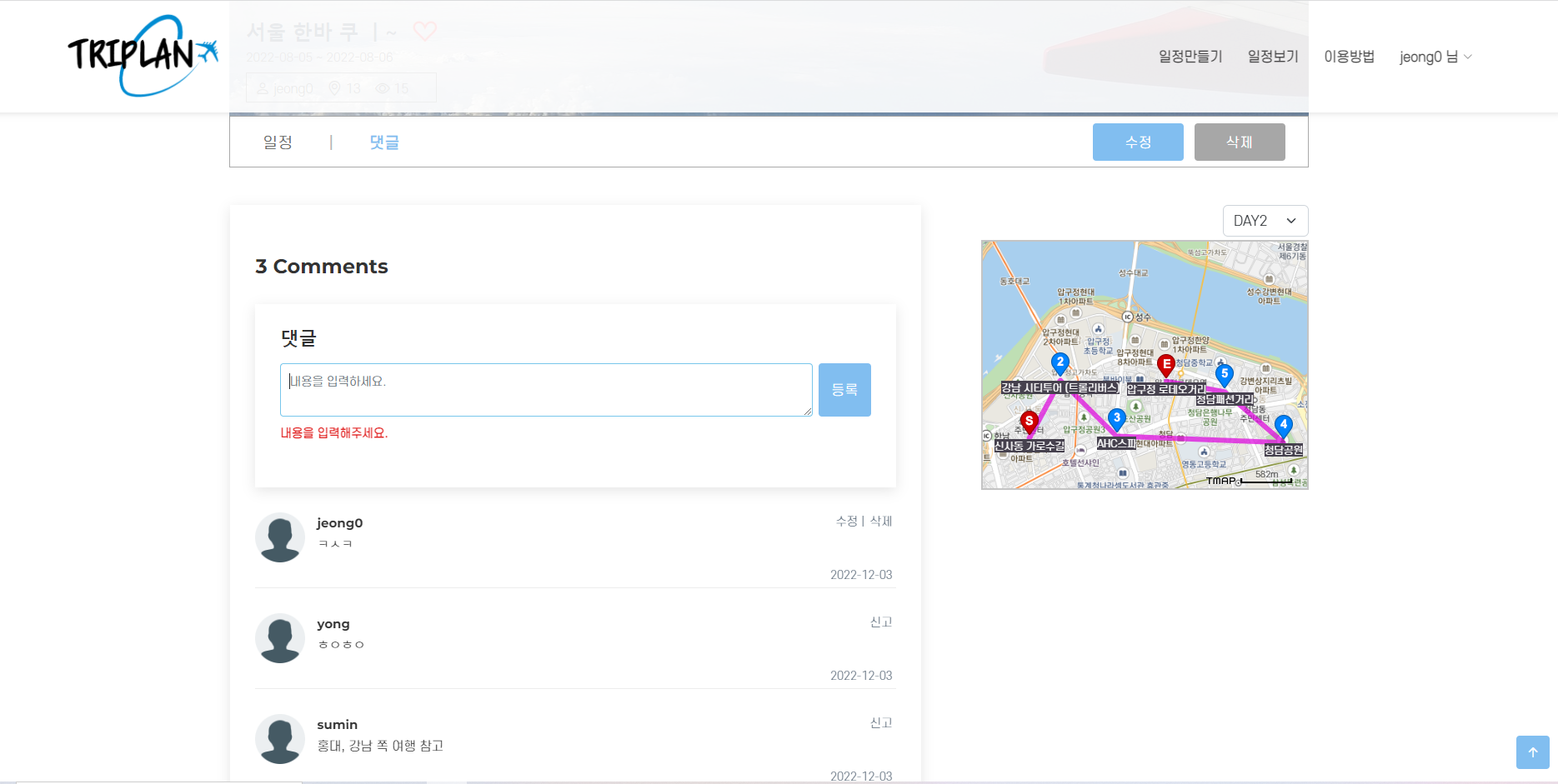The image size is (1558, 784).
Task: Click yong's profile avatar
Action: click(x=280, y=638)
